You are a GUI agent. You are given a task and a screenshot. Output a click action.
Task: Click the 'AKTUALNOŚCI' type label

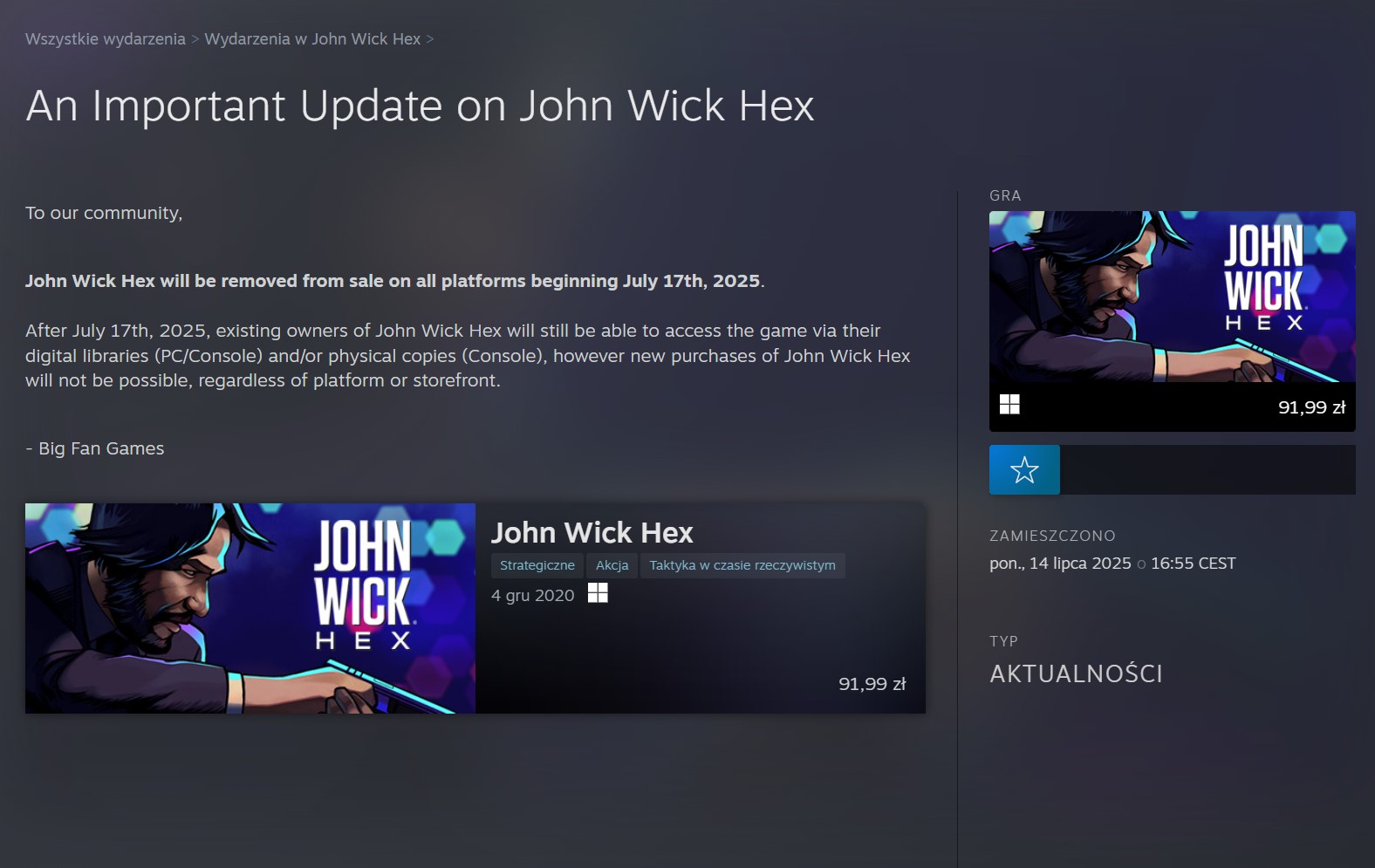click(x=1076, y=673)
